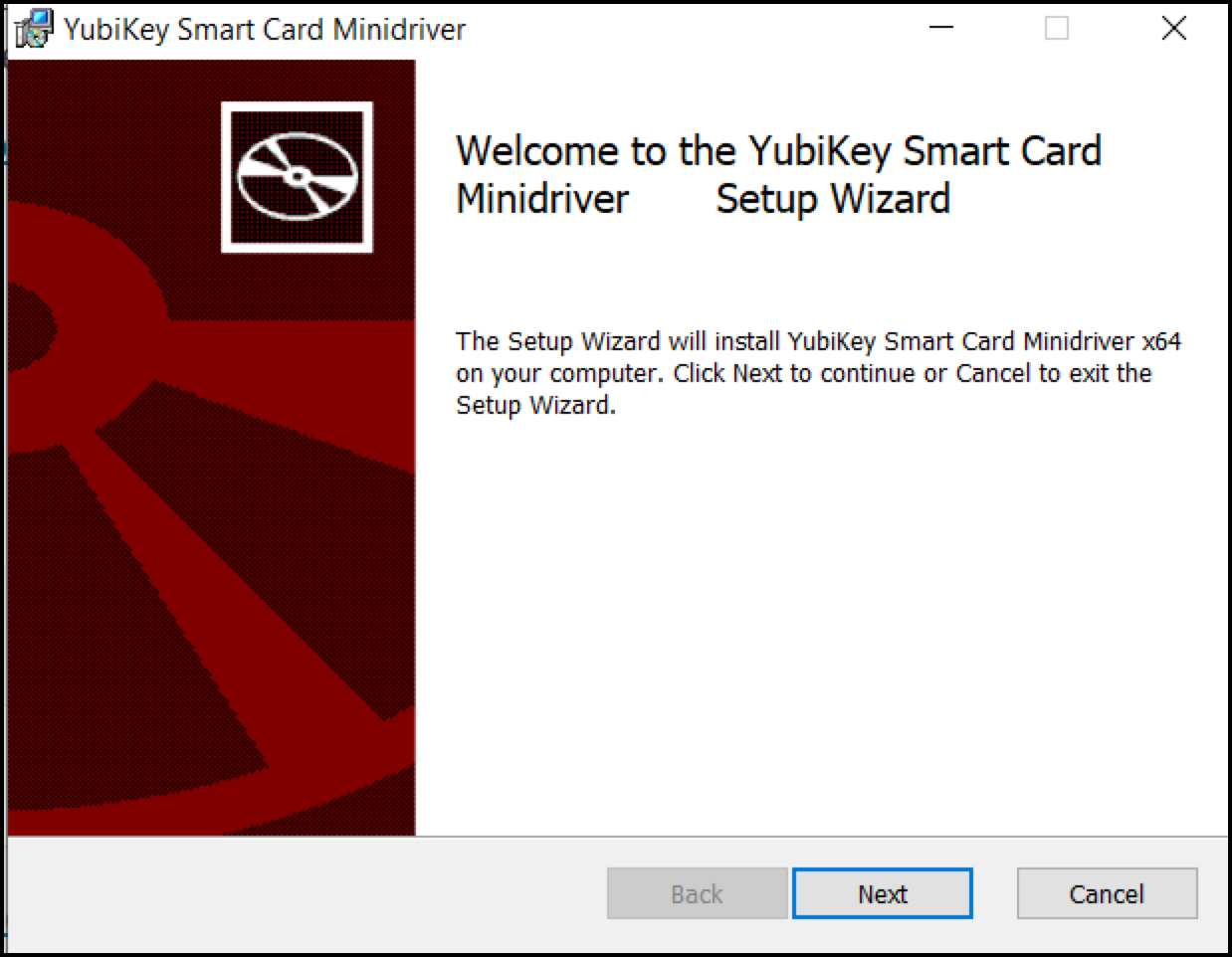Click the disabled Back button

[x=695, y=892]
